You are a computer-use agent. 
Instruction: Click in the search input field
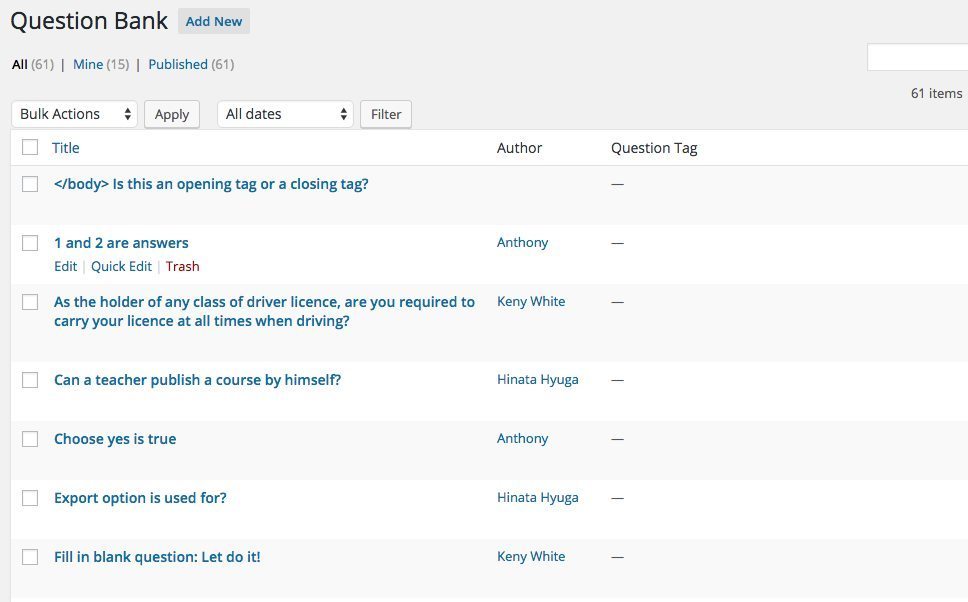point(917,57)
